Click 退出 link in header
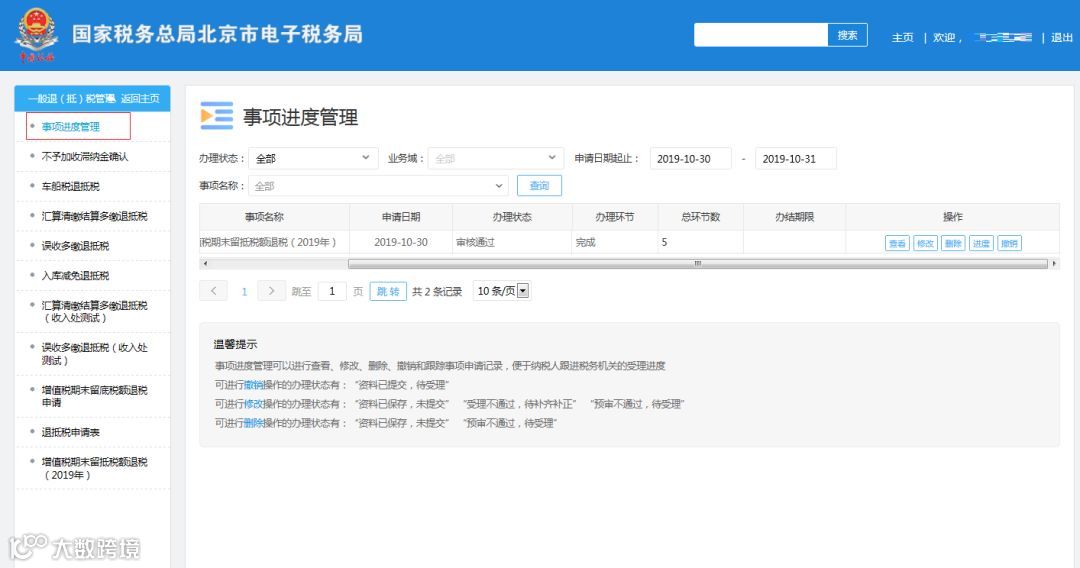This screenshot has width=1080, height=568. tap(1061, 37)
